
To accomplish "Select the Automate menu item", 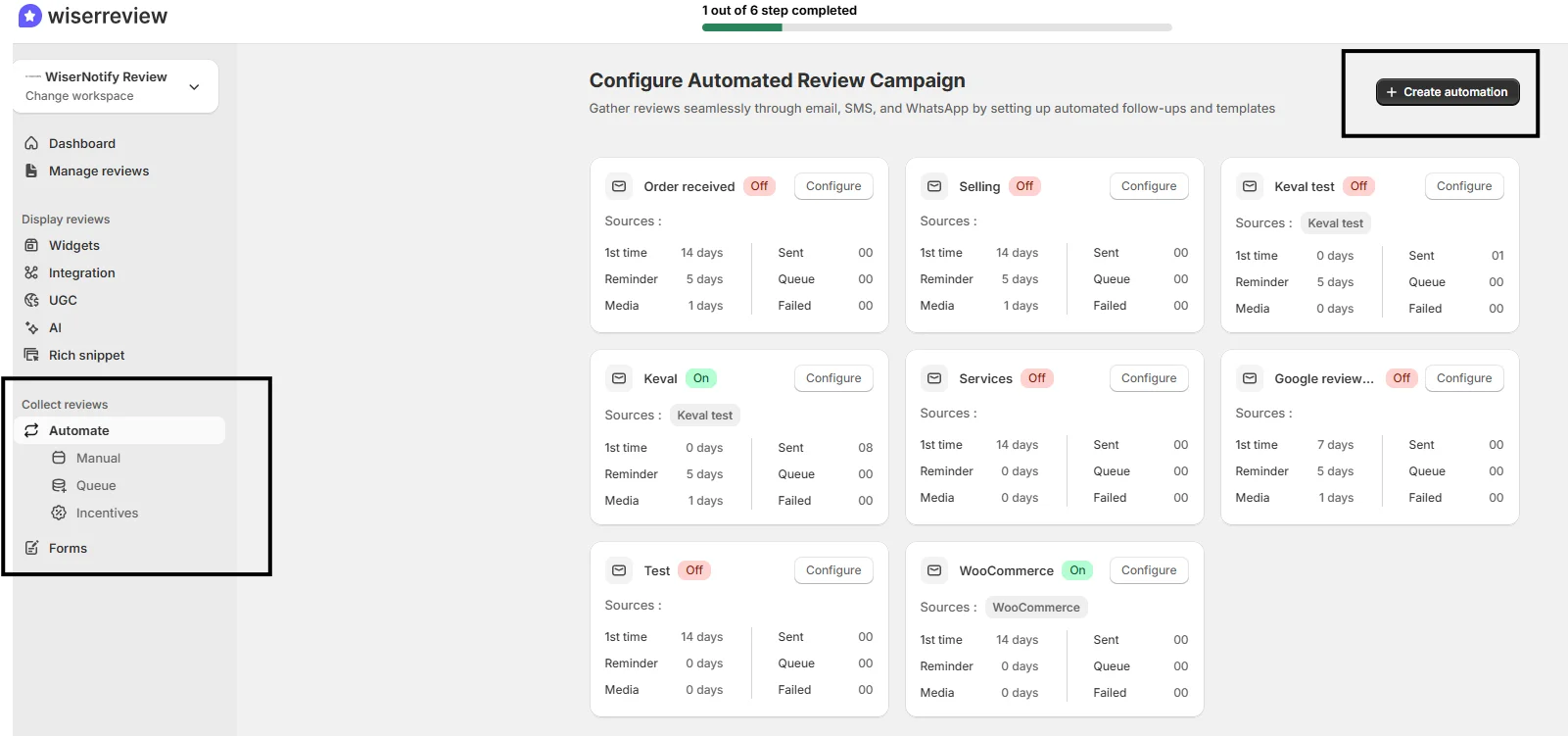I will tap(119, 430).
